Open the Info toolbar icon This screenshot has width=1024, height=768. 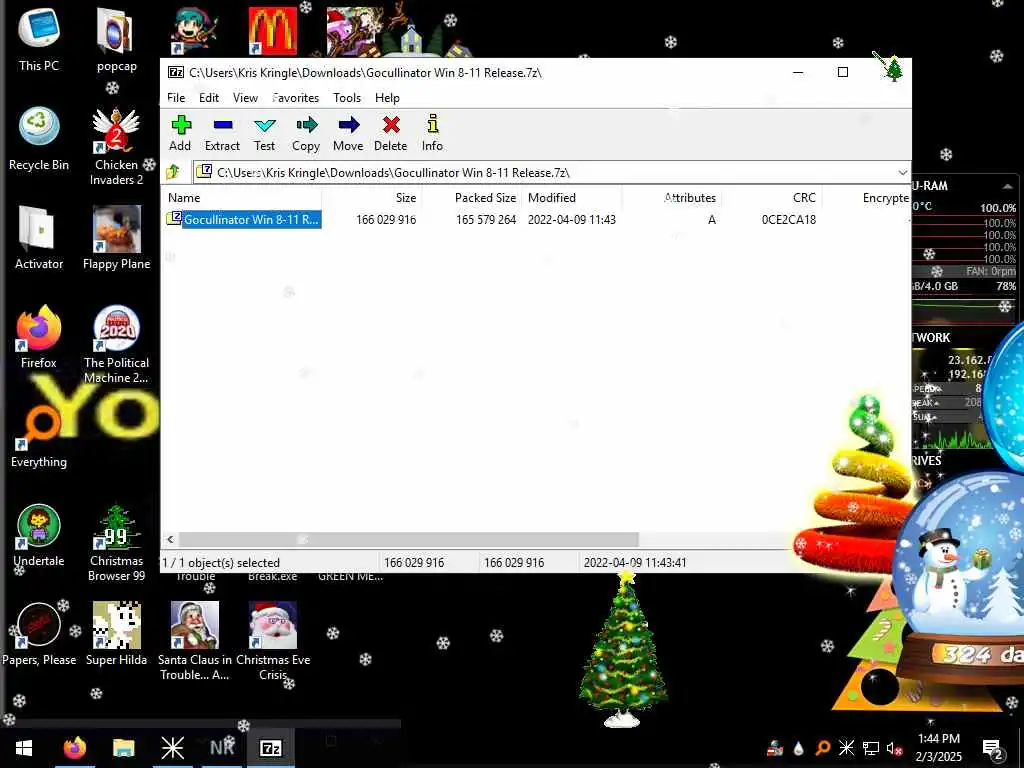[432, 133]
